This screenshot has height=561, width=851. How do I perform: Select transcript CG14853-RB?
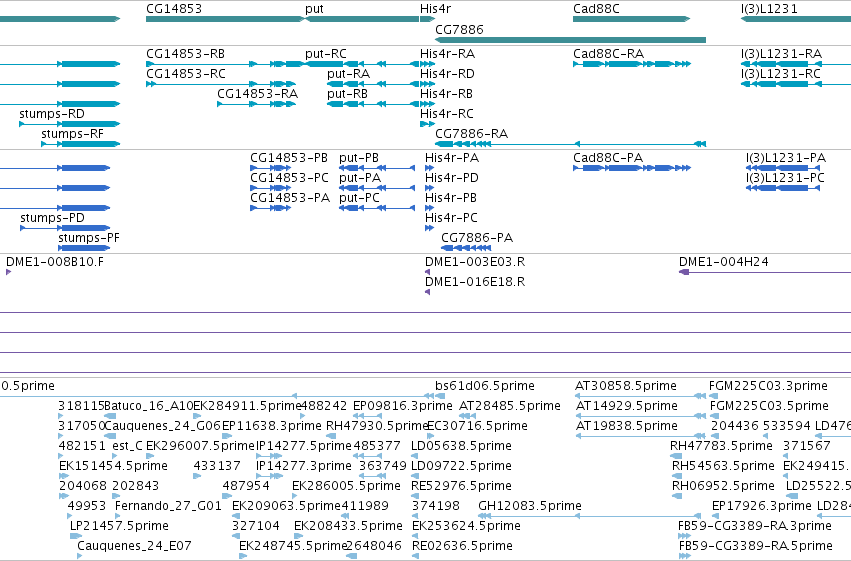pos(225,64)
